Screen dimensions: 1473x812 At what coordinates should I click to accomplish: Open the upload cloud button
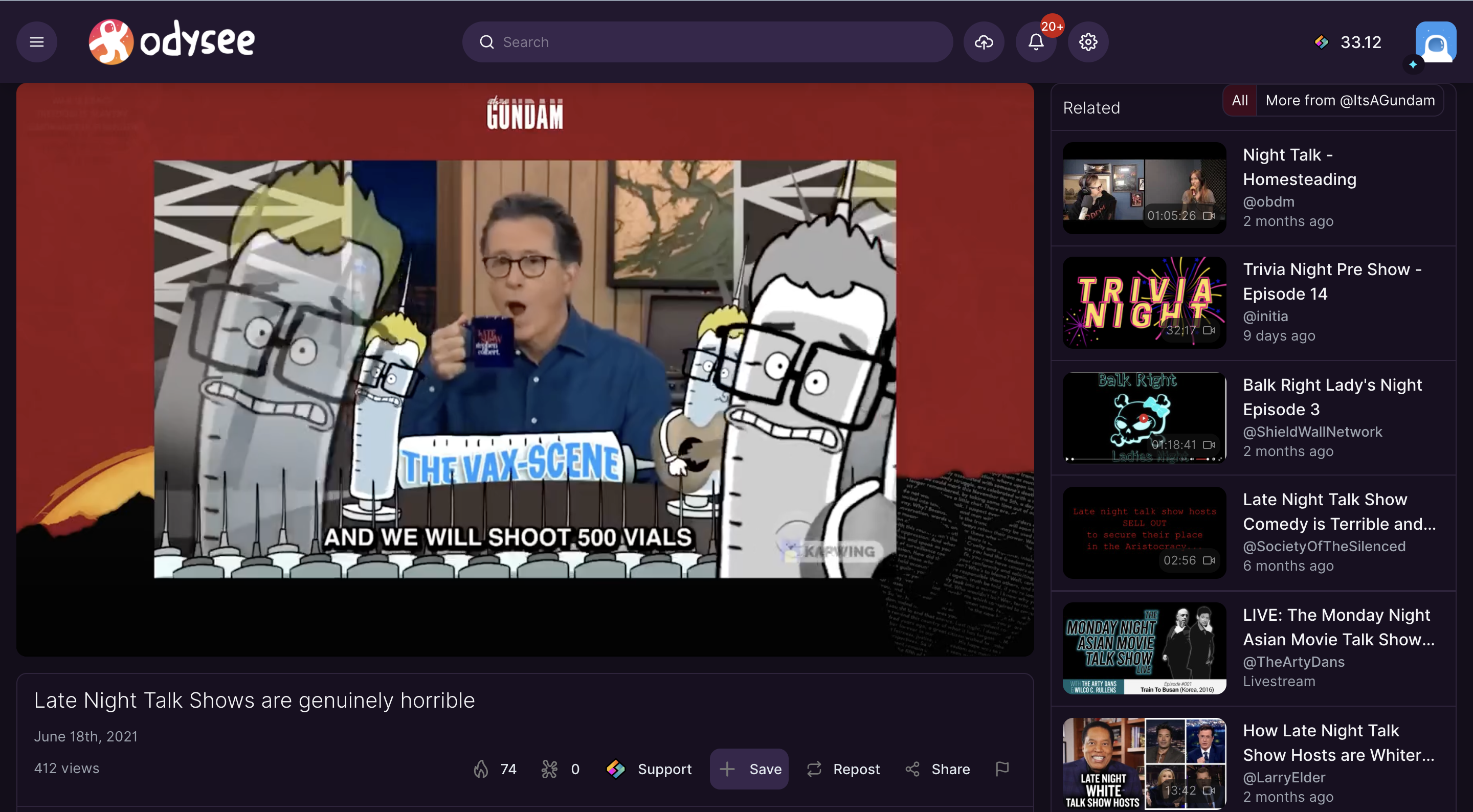(x=984, y=42)
